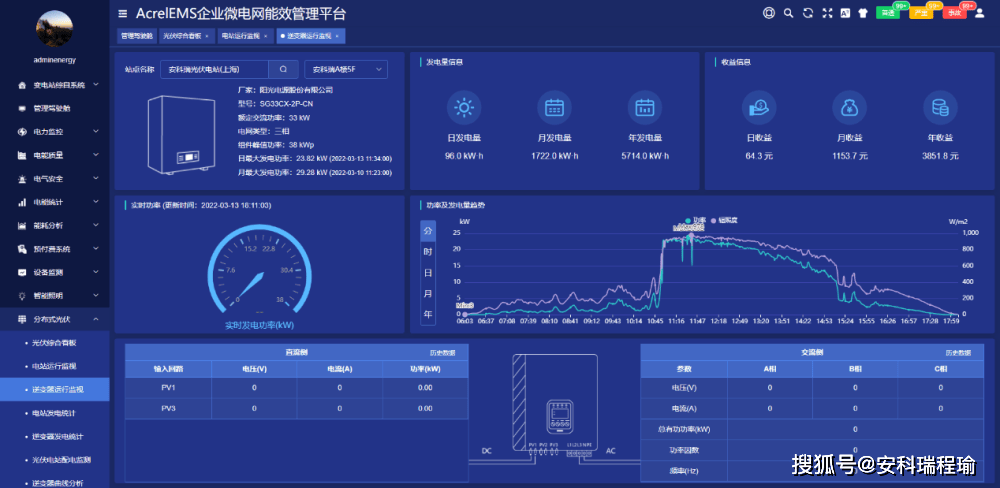This screenshot has height=488, width=1000.
Task: Select the 日 day view in trend chart
Action: tap(428, 272)
